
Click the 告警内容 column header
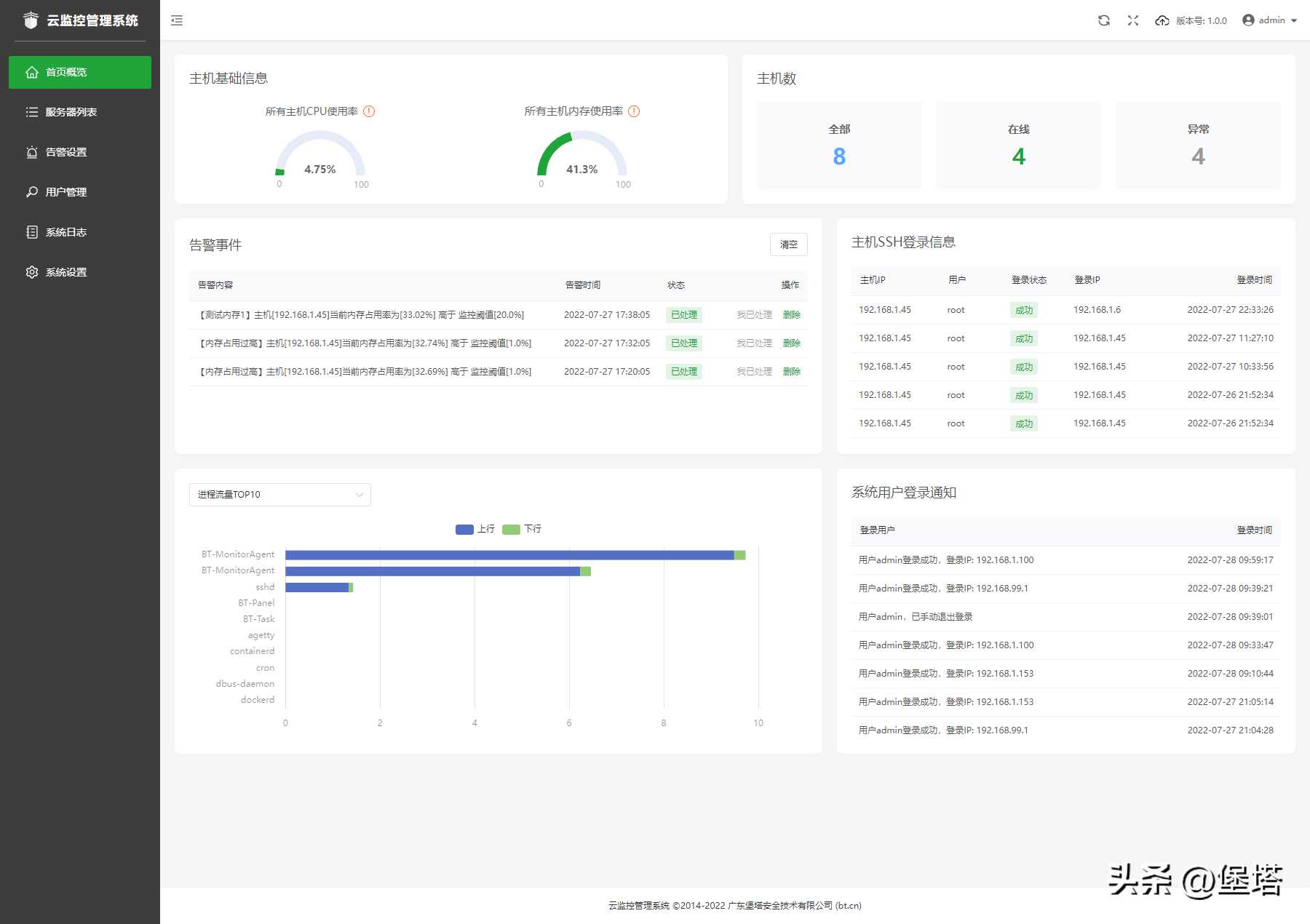[x=215, y=285]
